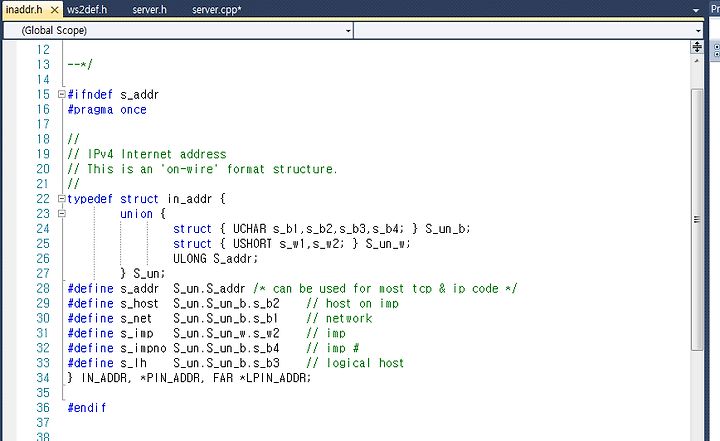
Task: Collapse the union block on line 23
Action: pos(62,214)
